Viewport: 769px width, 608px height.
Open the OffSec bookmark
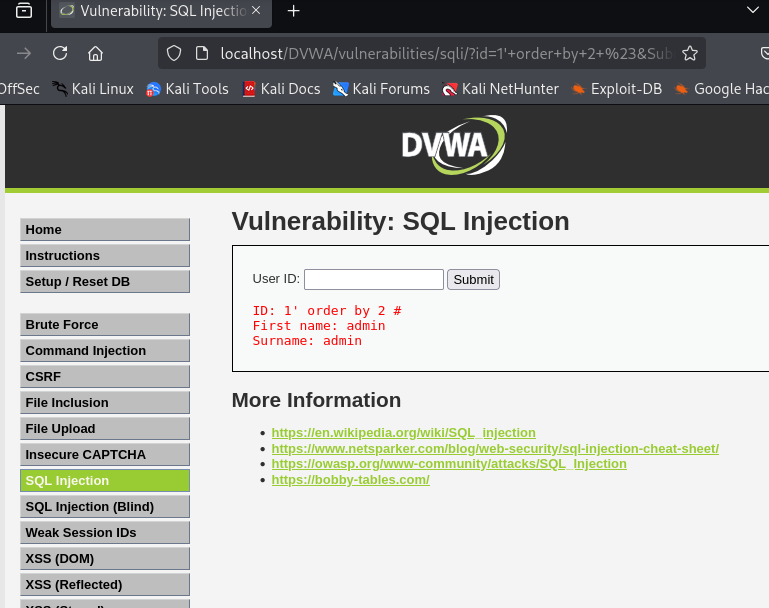click(20, 89)
